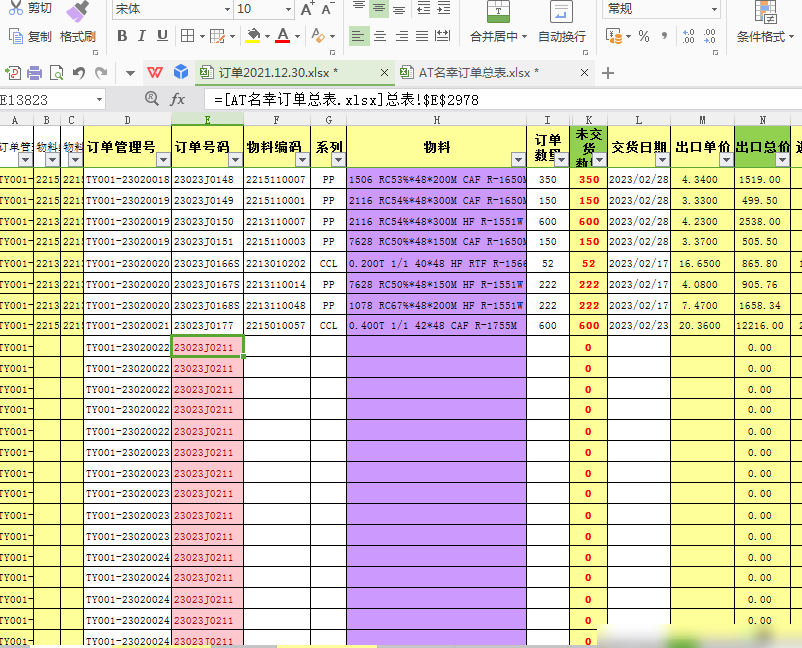Select column H header
Image resolution: width=802 pixels, height=648 pixels.
[x=436, y=120]
